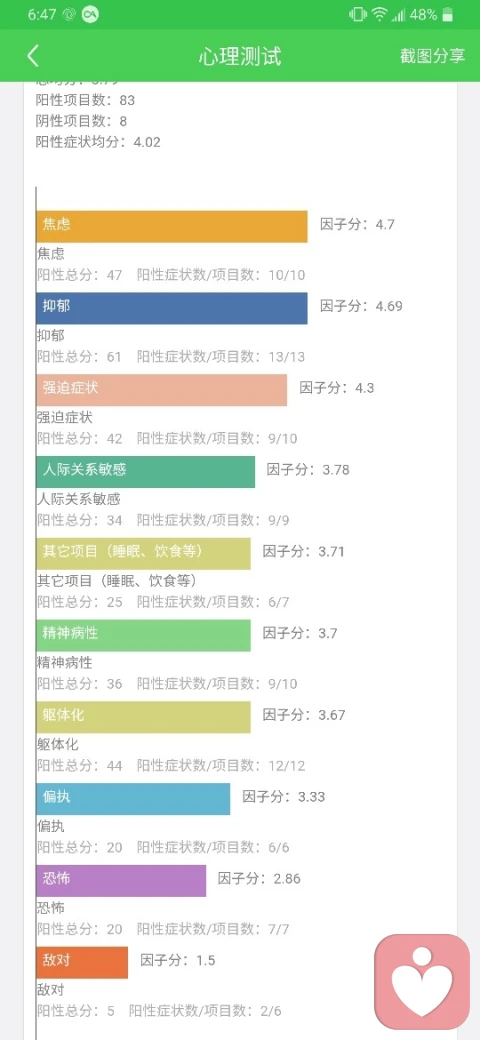Tap the Wi-Fi status icon
The image size is (480, 1040).
click(379, 15)
